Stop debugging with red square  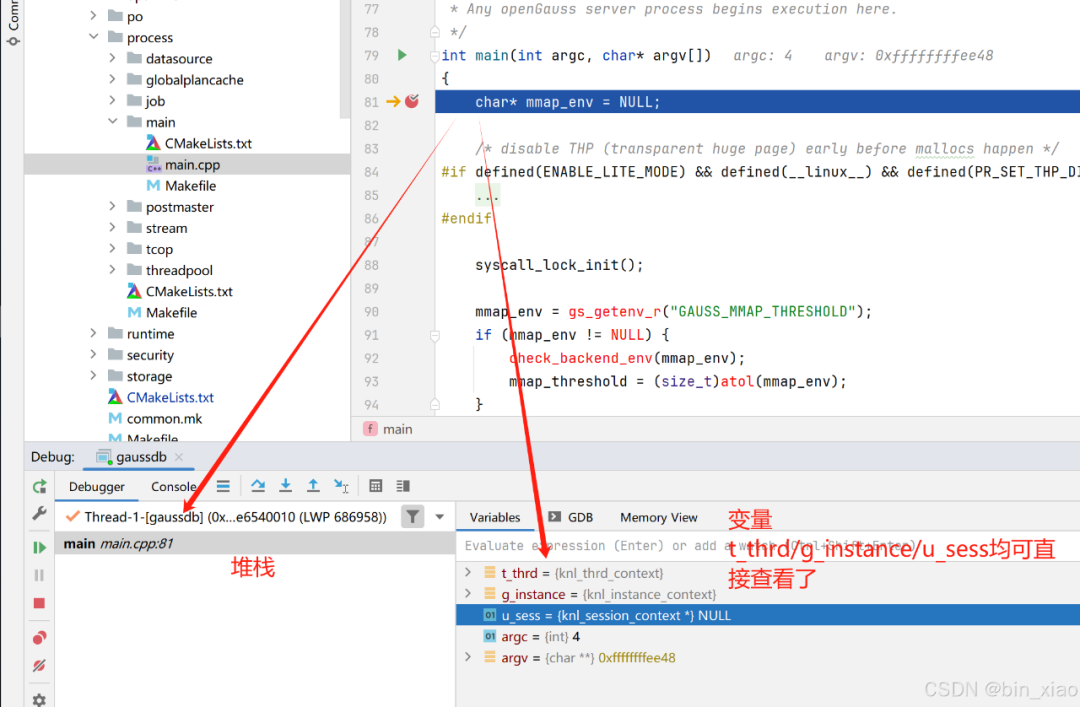[x=39, y=603]
